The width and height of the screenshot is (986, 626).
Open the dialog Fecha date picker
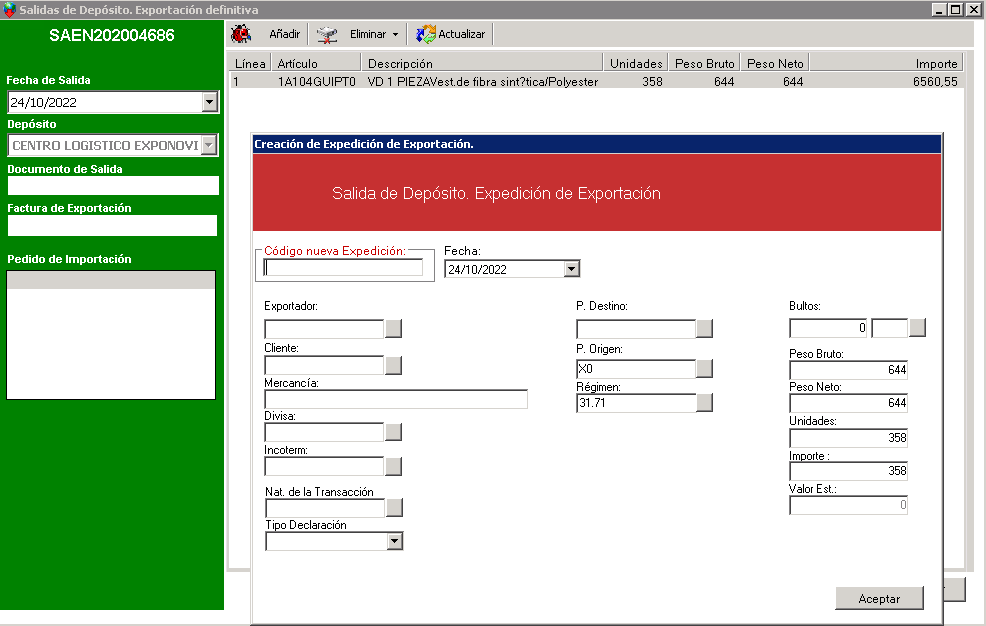[x=571, y=269]
